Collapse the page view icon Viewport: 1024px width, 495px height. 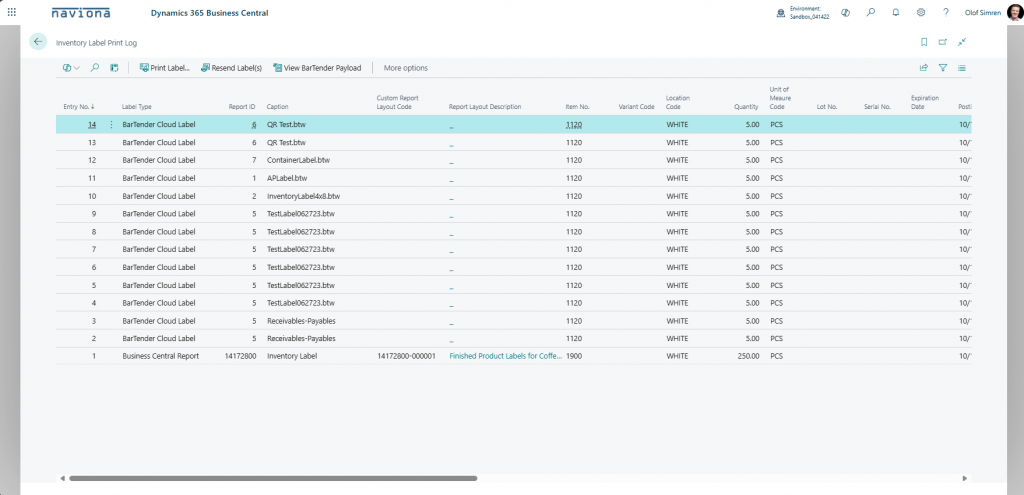pos(962,42)
